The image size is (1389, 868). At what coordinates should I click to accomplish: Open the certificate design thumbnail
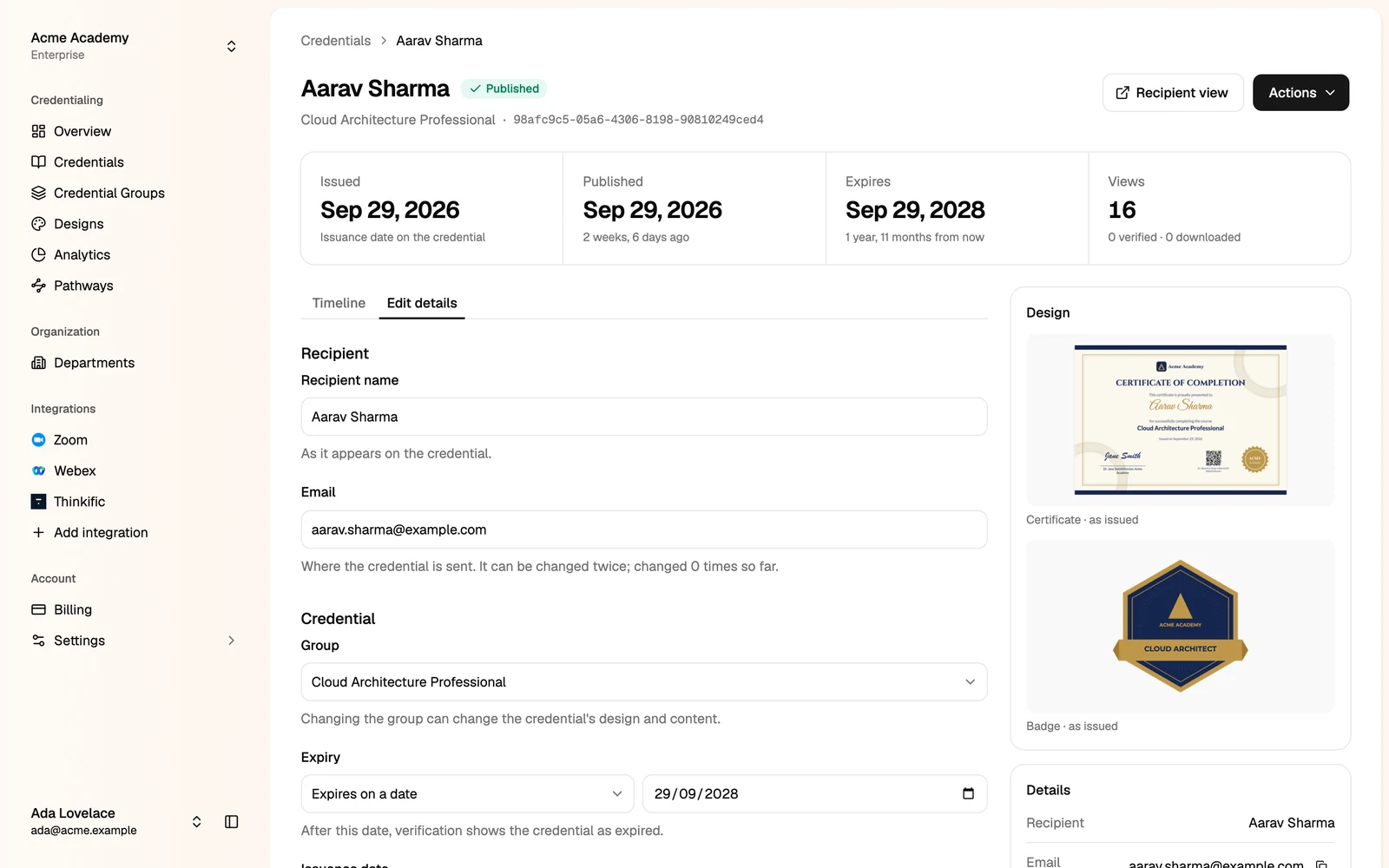1181,420
